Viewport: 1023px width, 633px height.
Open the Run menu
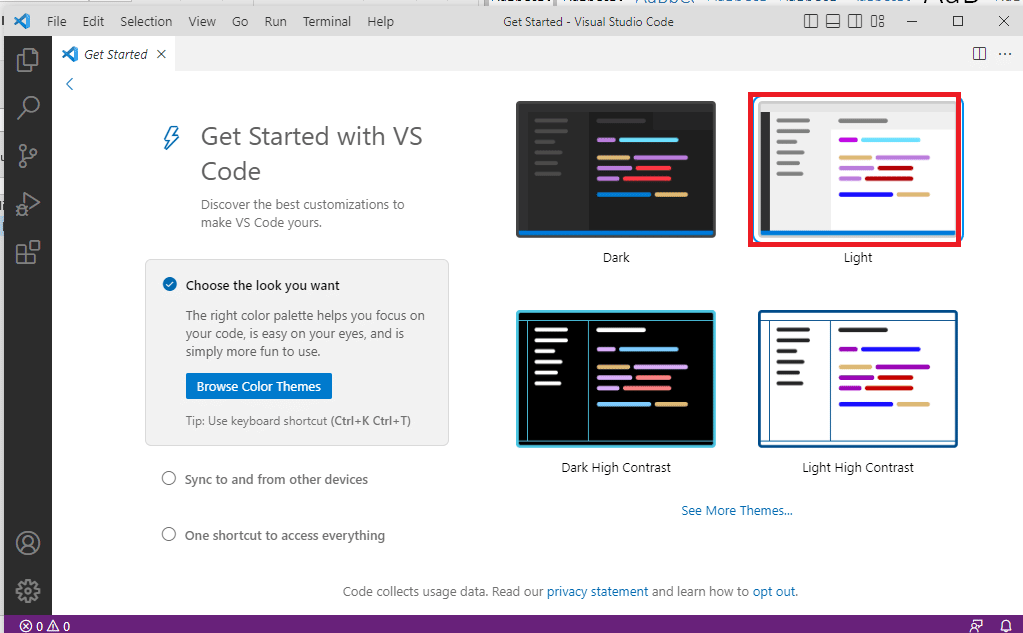coord(275,22)
